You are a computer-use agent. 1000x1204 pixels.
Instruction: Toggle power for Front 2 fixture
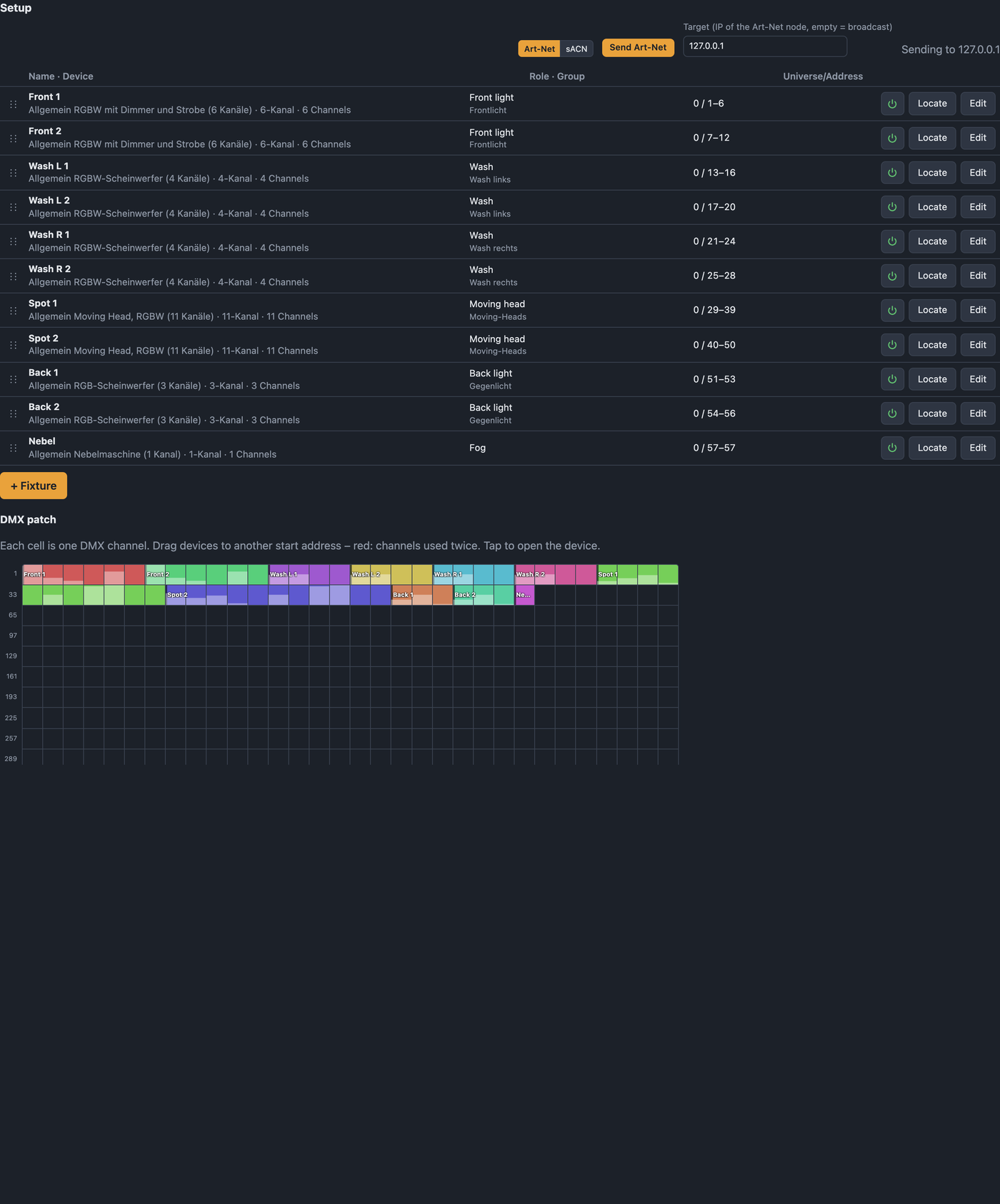pos(892,138)
